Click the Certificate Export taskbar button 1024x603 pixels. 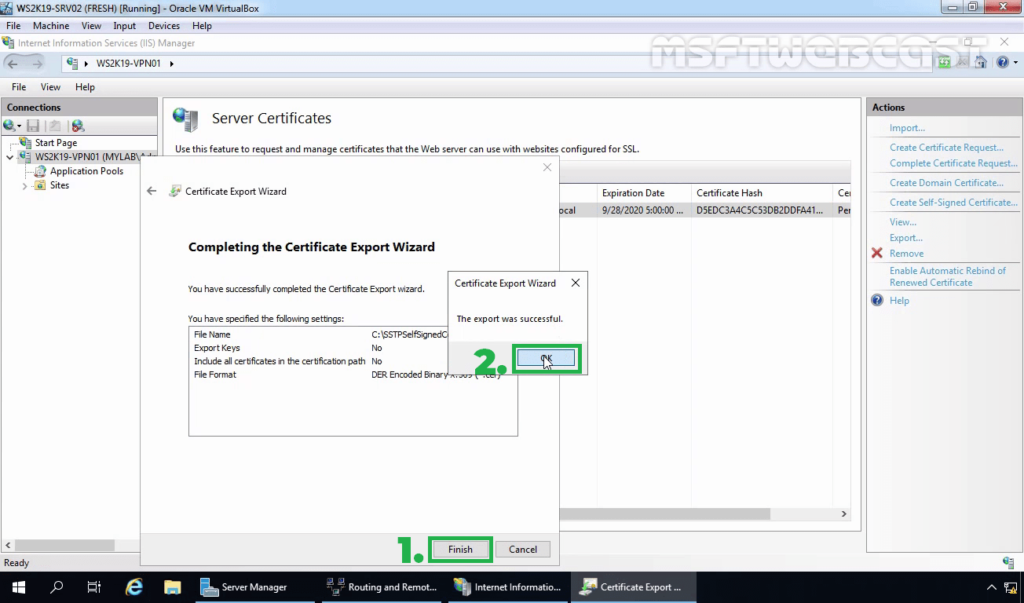coord(633,587)
